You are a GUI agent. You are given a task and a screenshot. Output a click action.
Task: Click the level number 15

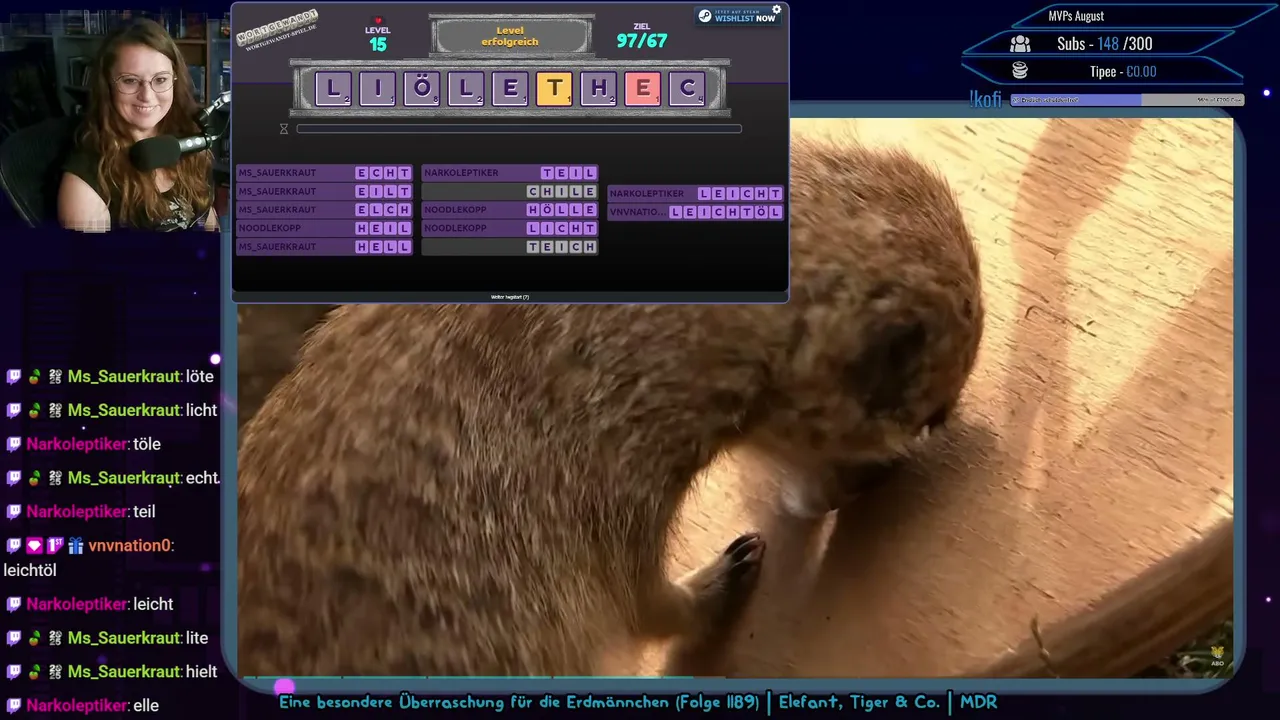point(377,44)
